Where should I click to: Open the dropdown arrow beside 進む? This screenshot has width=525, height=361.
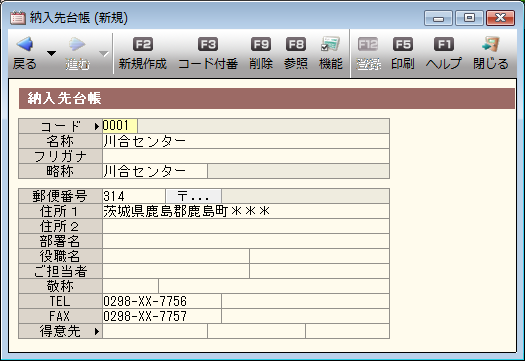pos(104,53)
